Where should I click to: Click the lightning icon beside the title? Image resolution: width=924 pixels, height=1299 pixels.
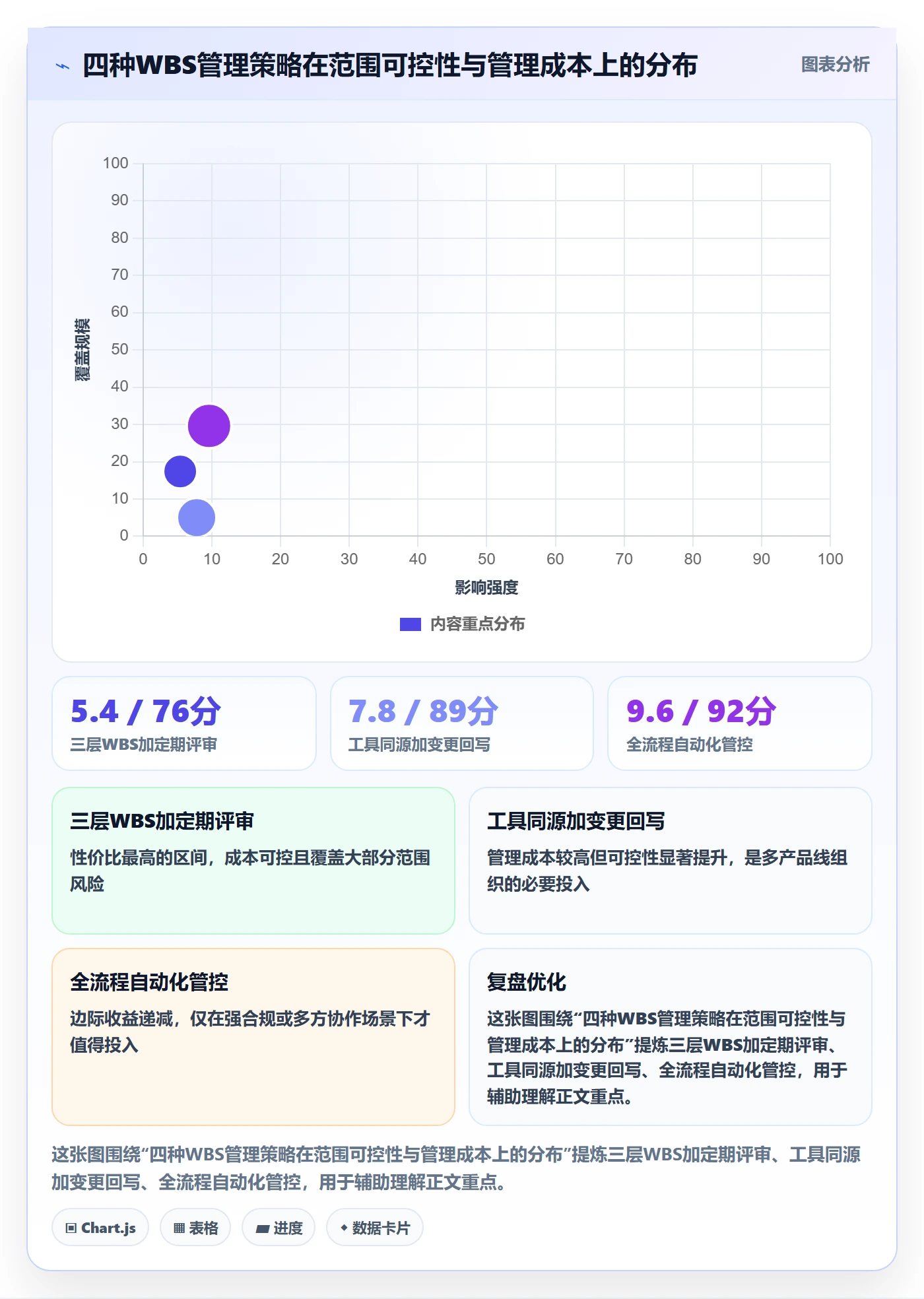[x=63, y=66]
